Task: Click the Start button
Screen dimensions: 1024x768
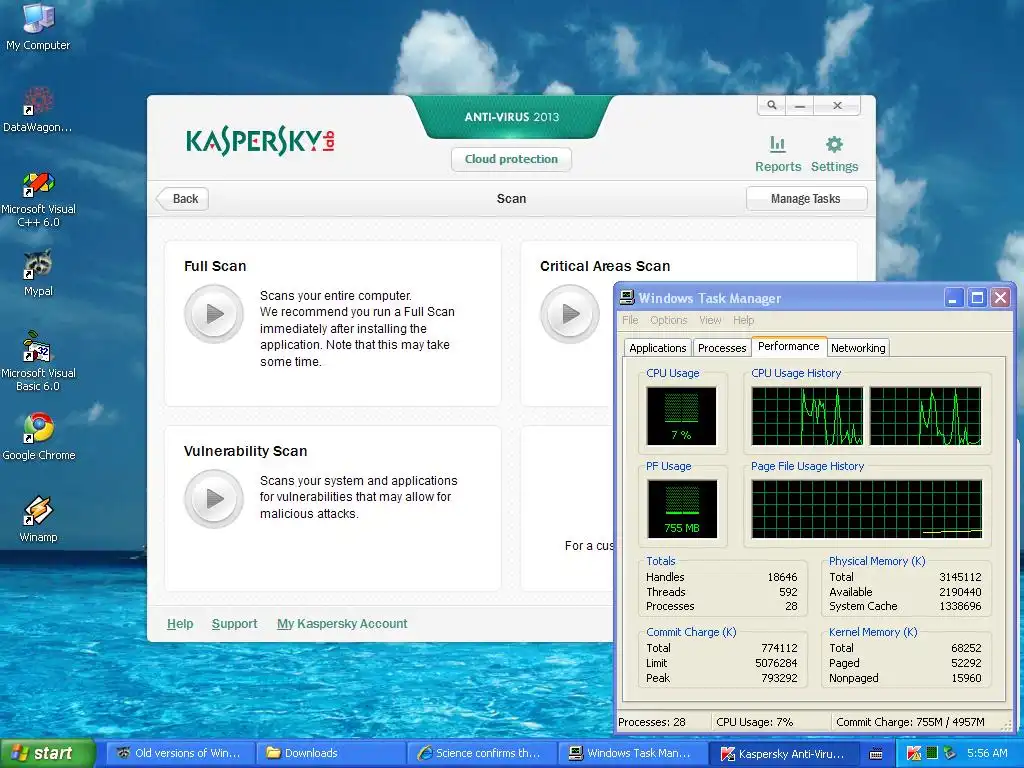Action: point(47,753)
